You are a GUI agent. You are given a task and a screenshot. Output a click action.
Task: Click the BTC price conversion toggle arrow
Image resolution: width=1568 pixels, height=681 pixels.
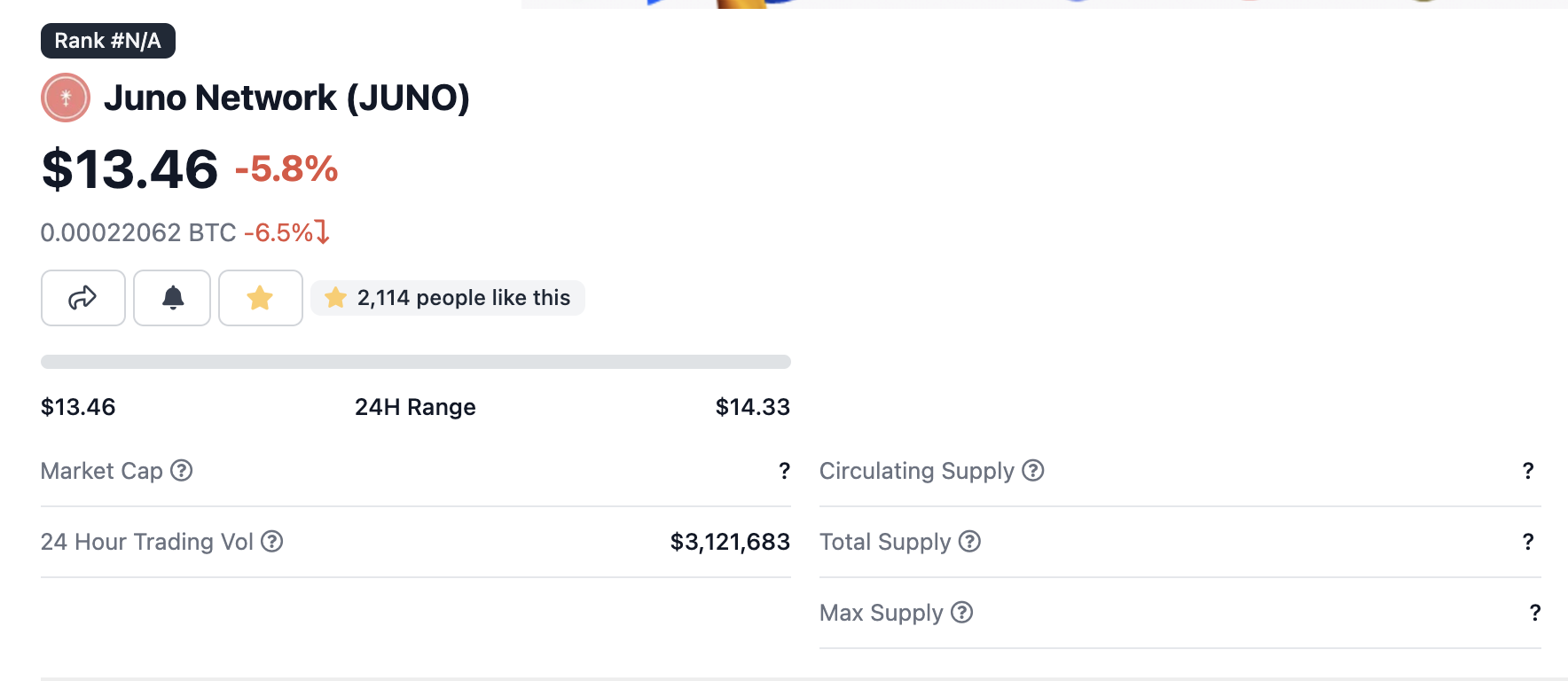323,232
